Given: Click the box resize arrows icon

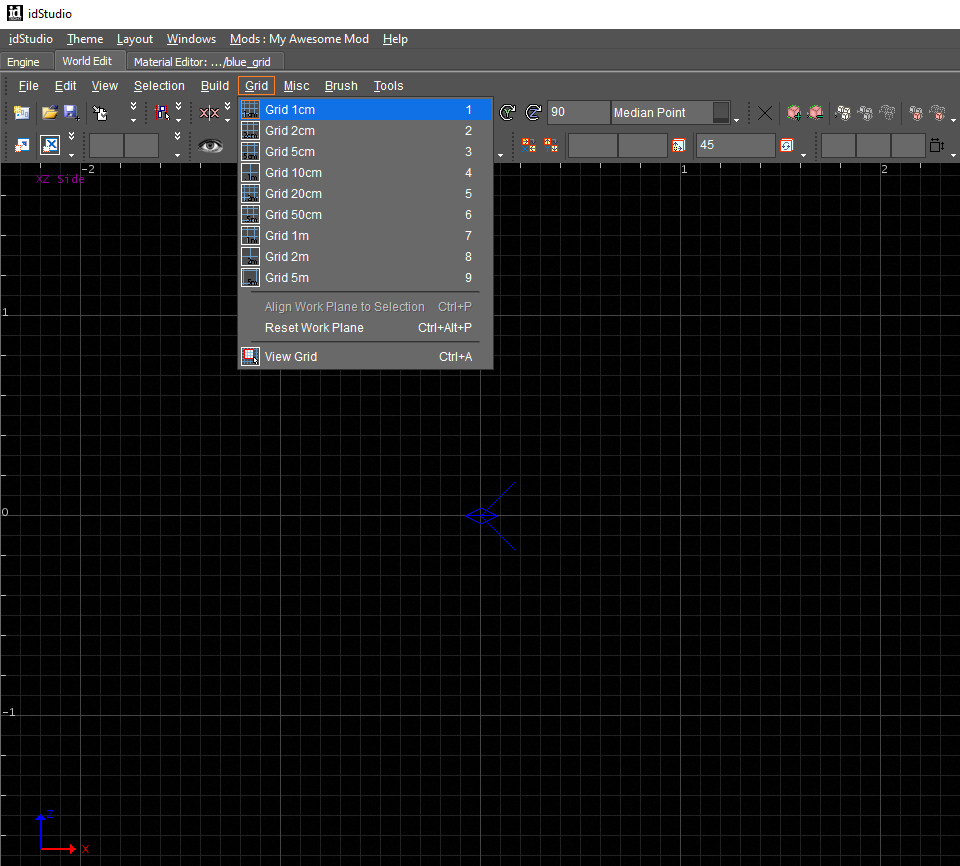Looking at the screenshot, I should tap(937, 145).
